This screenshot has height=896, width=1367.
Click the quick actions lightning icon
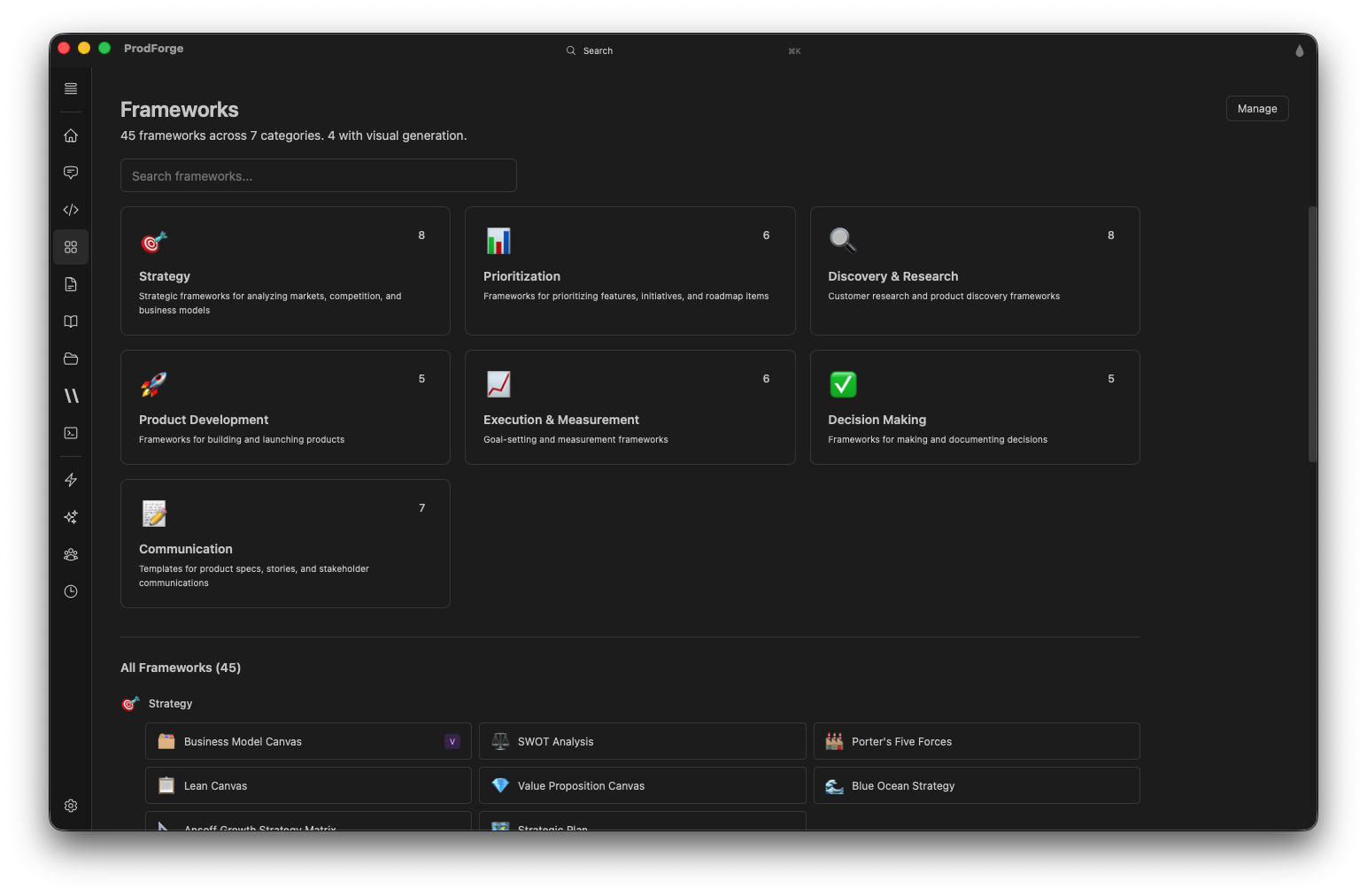click(71, 480)
